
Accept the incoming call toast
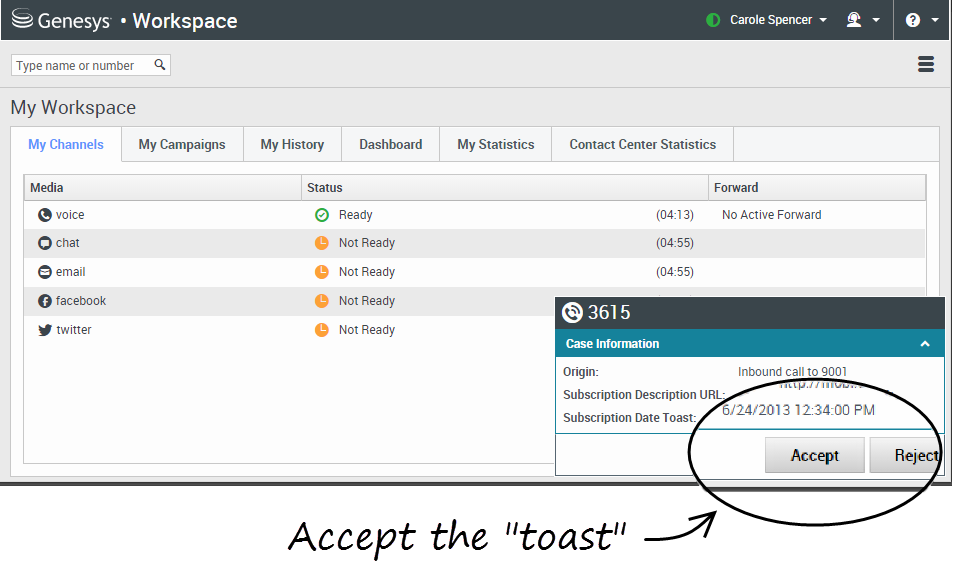(814, 455)
